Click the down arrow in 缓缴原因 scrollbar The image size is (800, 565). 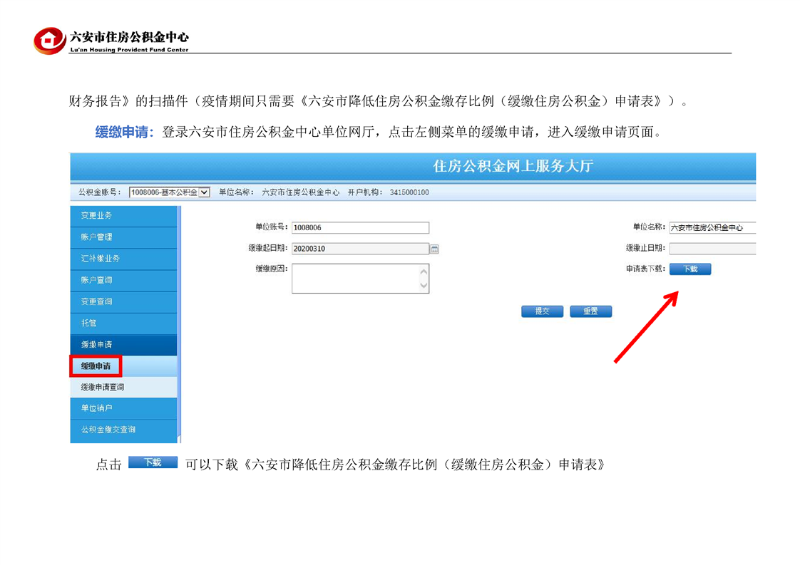(x=423, y=286)
